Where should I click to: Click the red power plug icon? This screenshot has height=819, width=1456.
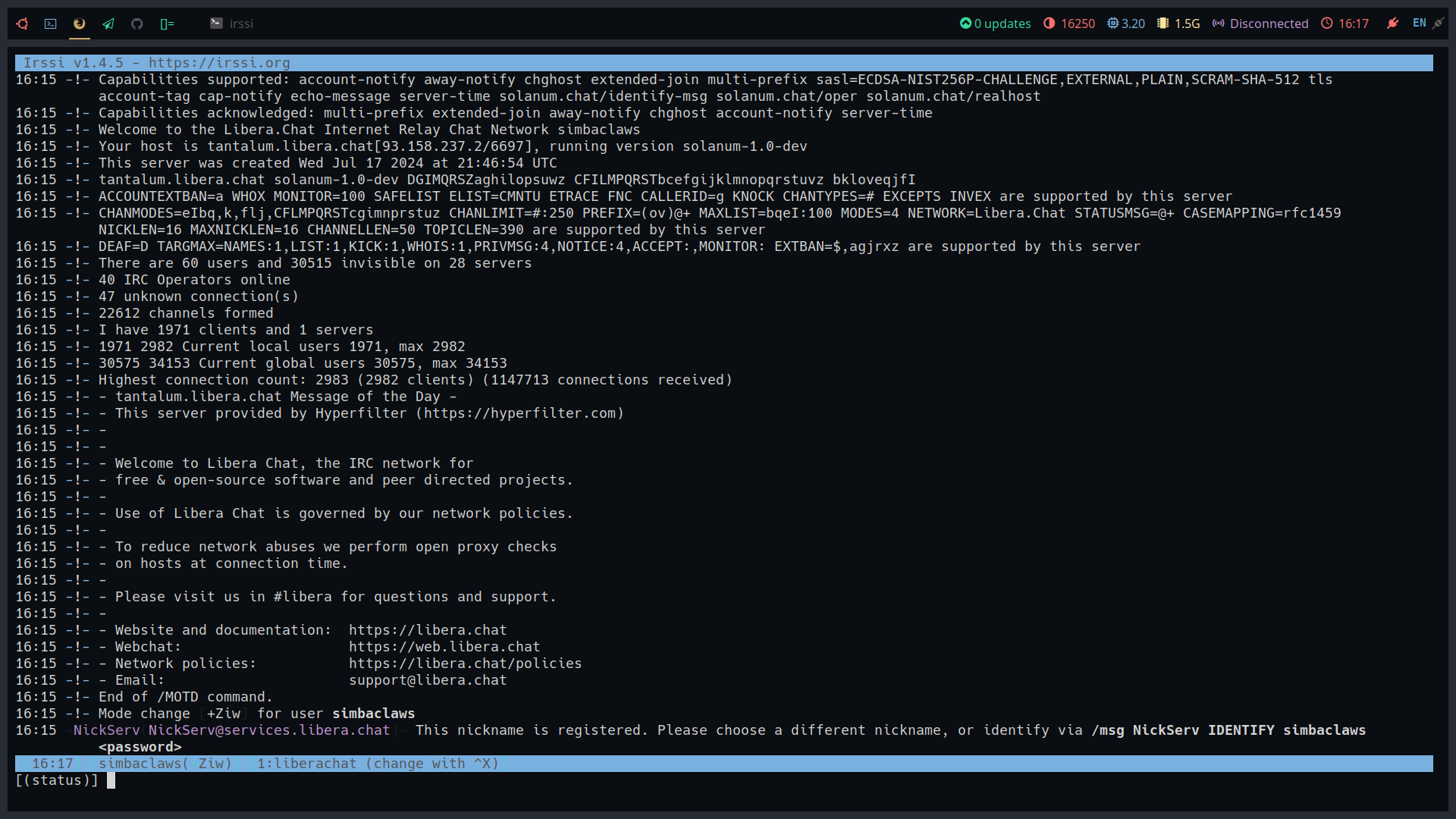pos(1393,24)
